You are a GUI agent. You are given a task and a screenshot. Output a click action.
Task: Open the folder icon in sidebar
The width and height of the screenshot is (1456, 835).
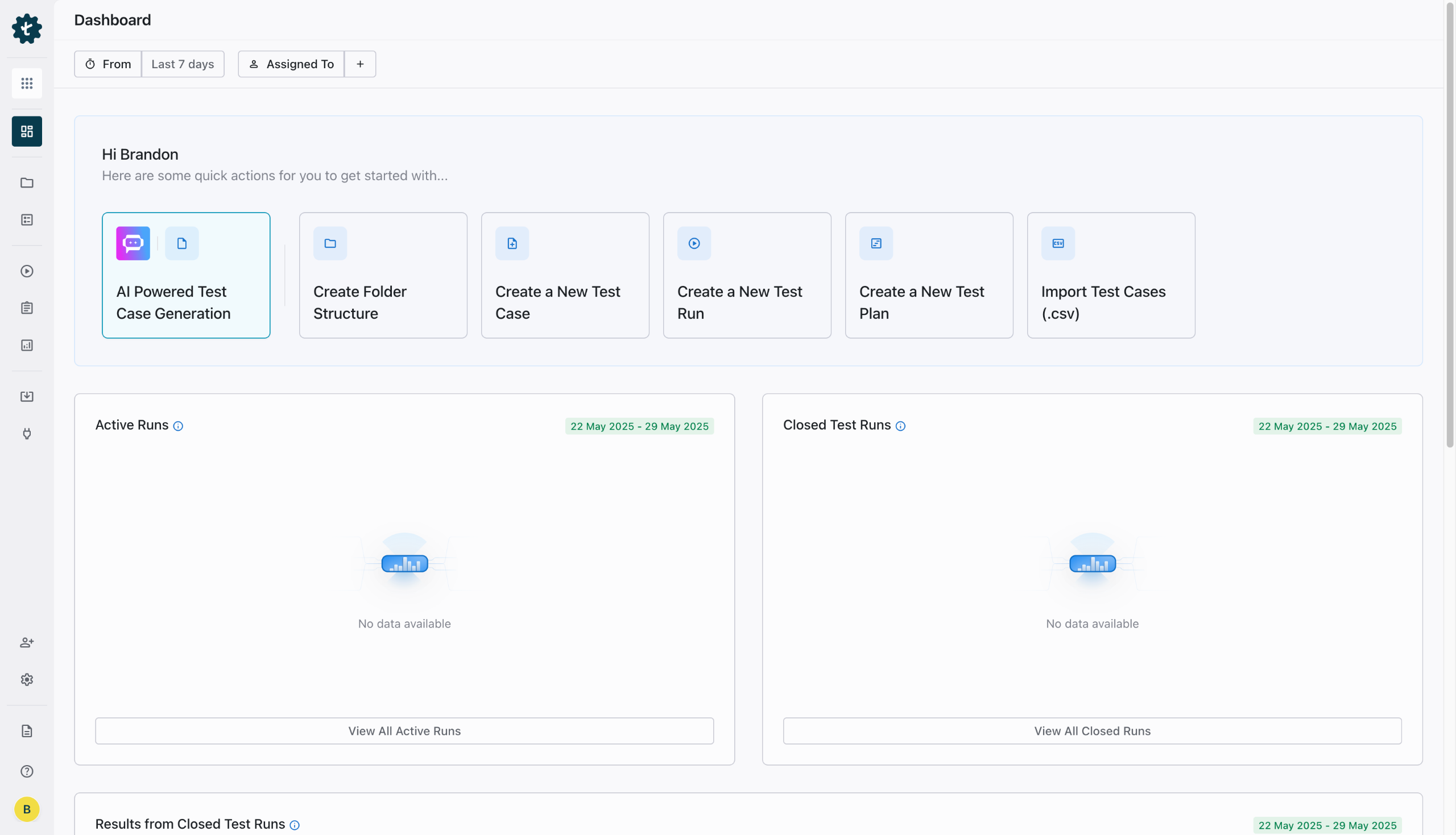coord(27,183)
